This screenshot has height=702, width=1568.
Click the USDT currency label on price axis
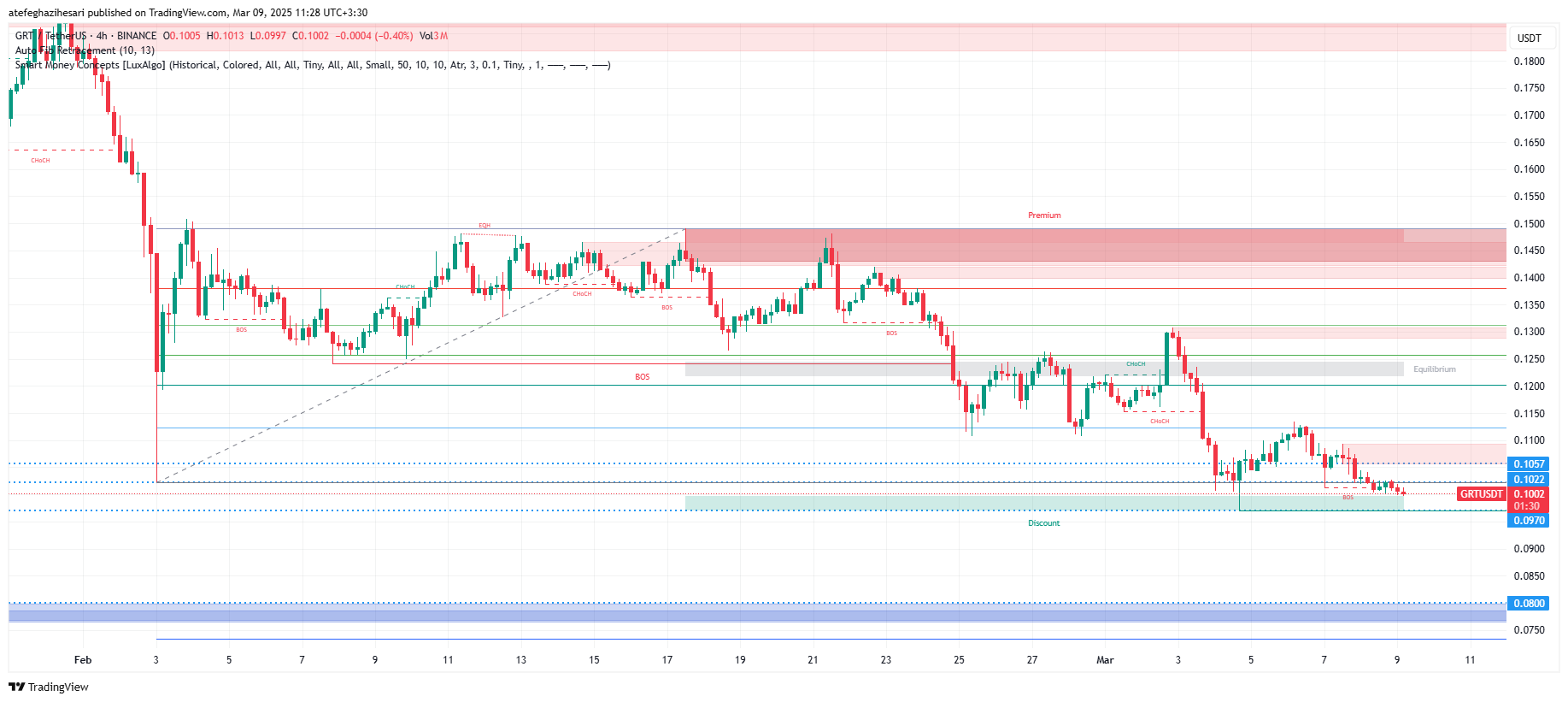[1530, 38]
